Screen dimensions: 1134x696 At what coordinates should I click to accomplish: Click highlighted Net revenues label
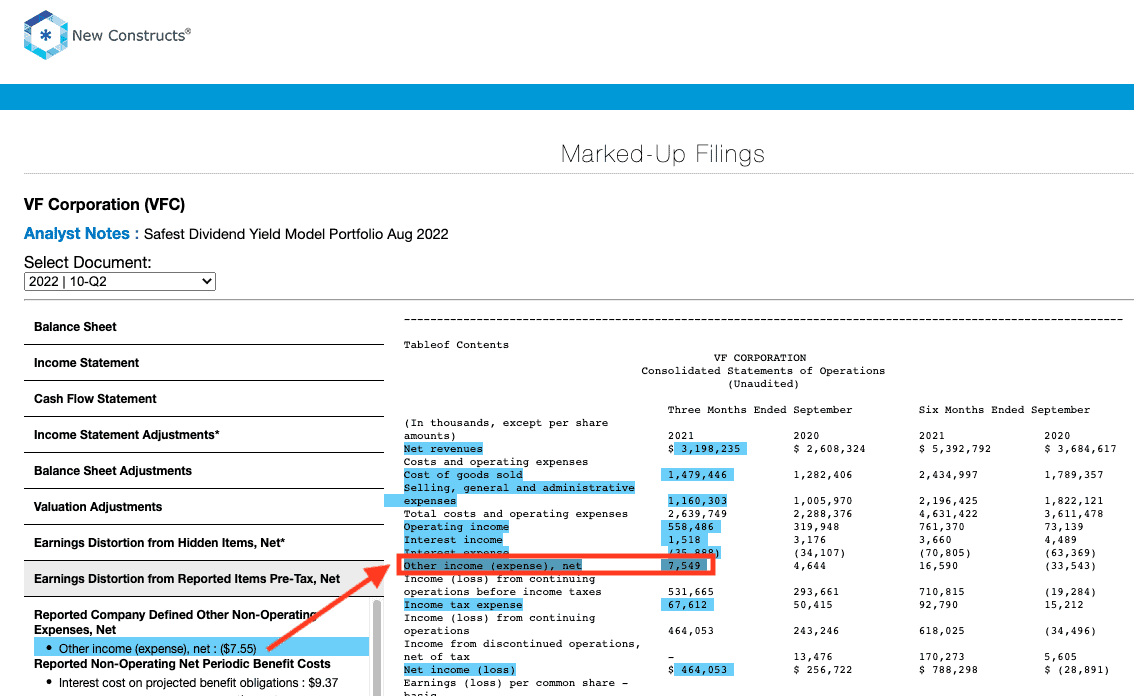coord(443,449)
